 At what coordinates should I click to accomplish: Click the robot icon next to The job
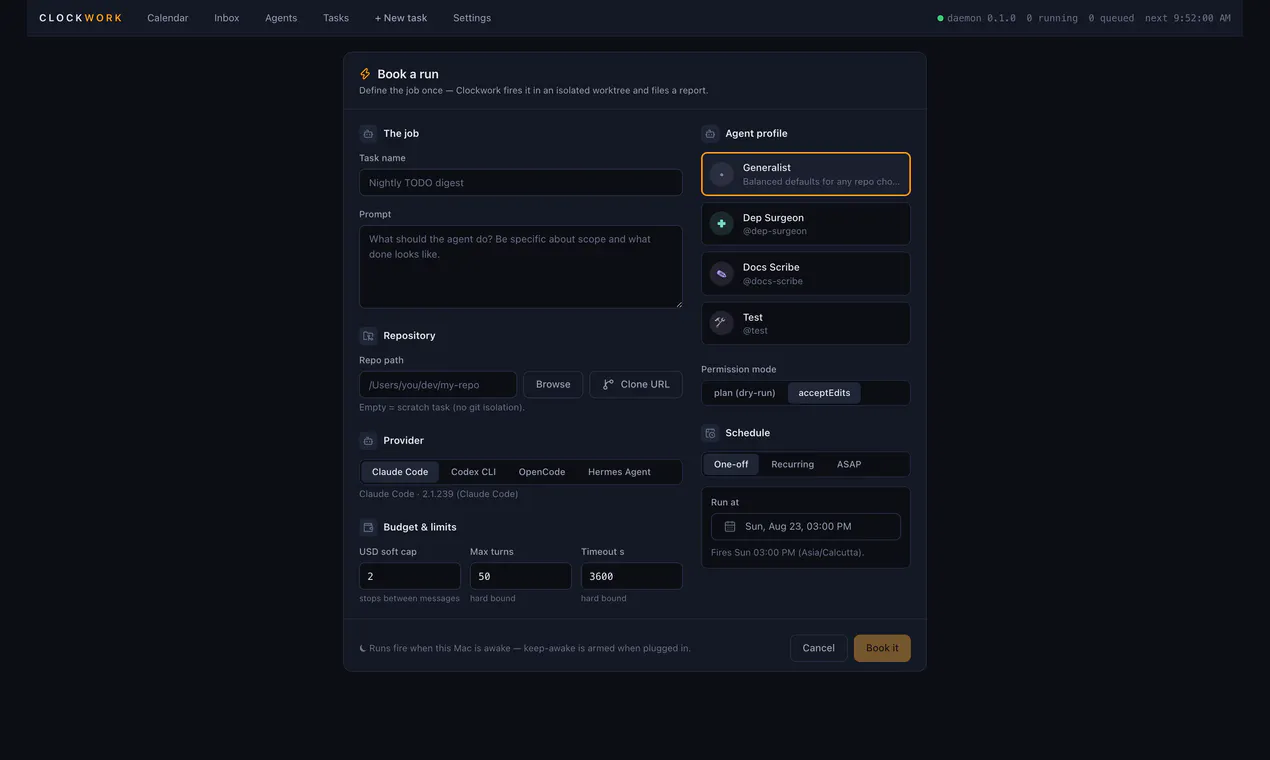368,133
